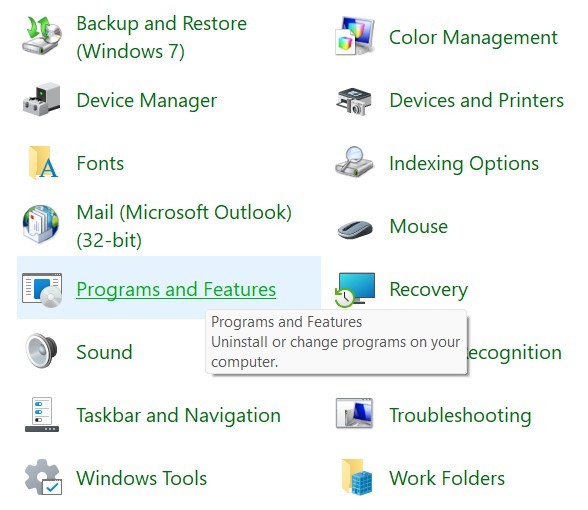The image size is (588, 510).
Task: Open the Programs and Features link
Action: pyautogui.click(x=176, y=290)
